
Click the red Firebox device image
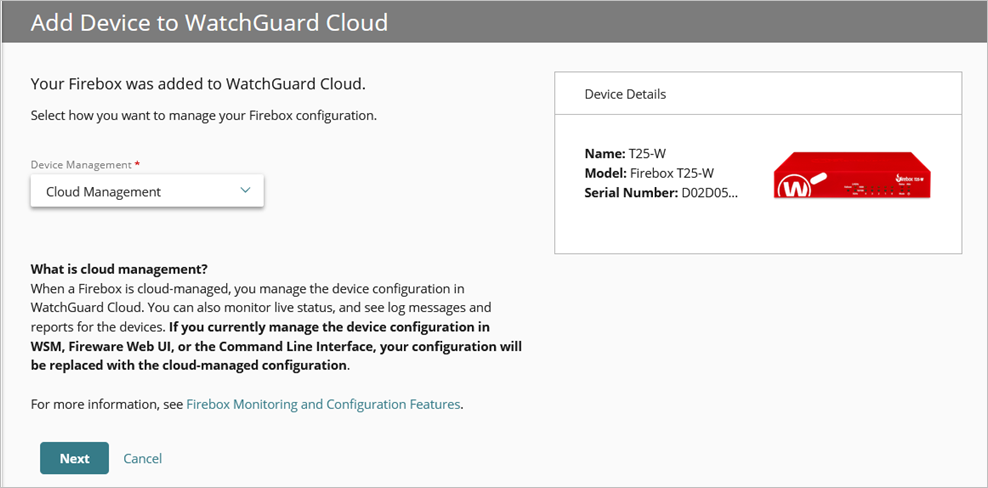[853, 176]
